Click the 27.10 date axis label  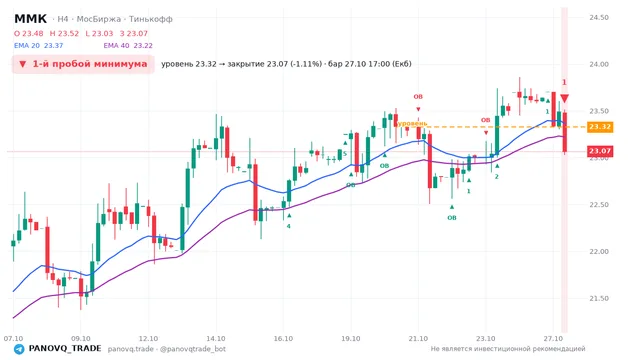point(553,338)
